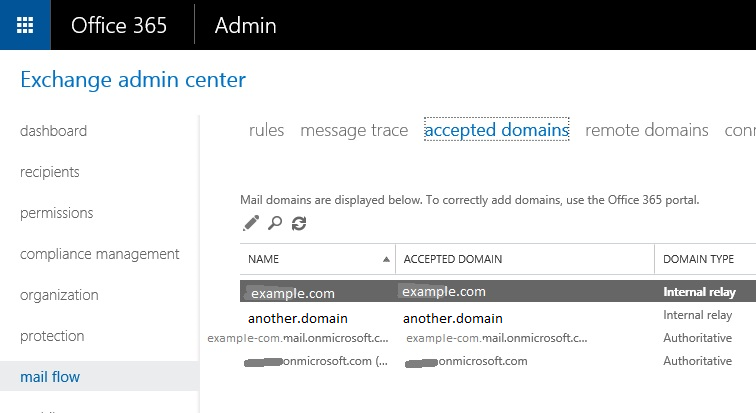
Task: Navigate to permissions section
Action: click(x=56, y=213)
